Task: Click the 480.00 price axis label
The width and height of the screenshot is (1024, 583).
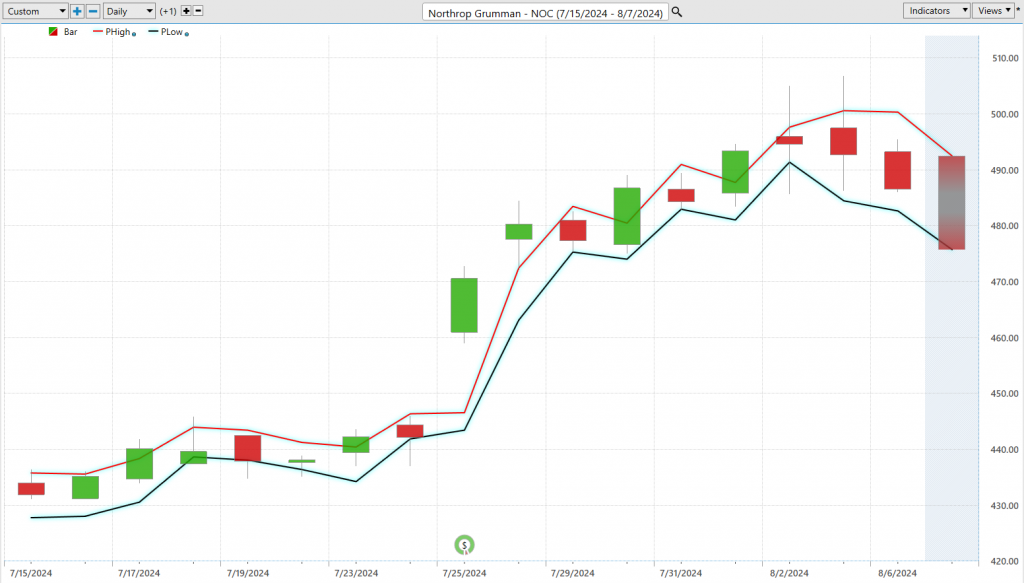Action: pos(1005,226)
